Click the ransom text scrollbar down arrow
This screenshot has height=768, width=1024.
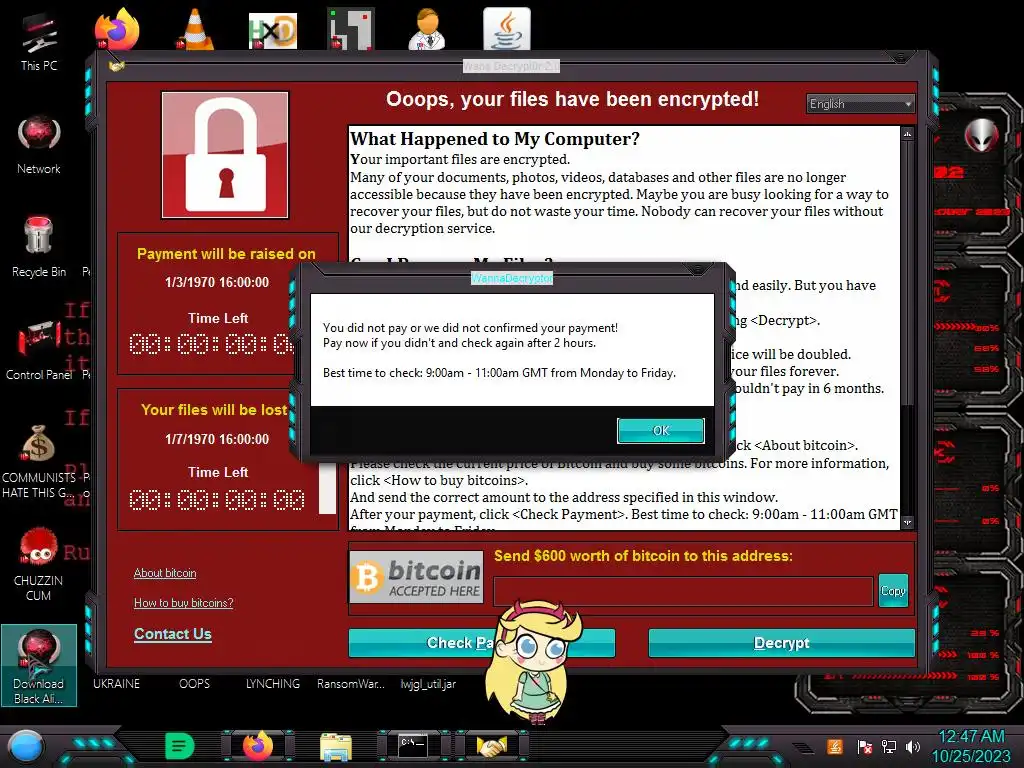tap(907, 522)
